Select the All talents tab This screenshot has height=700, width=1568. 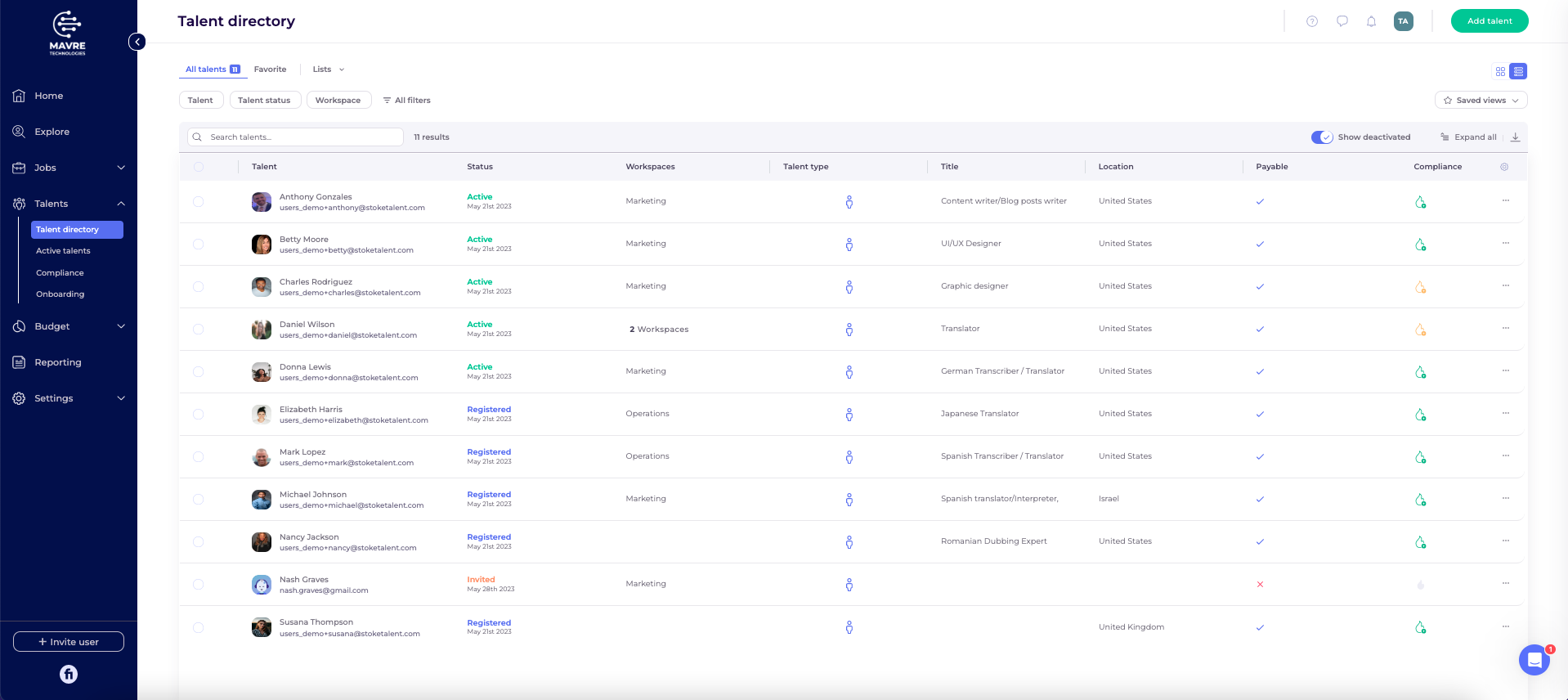point(213,70)
